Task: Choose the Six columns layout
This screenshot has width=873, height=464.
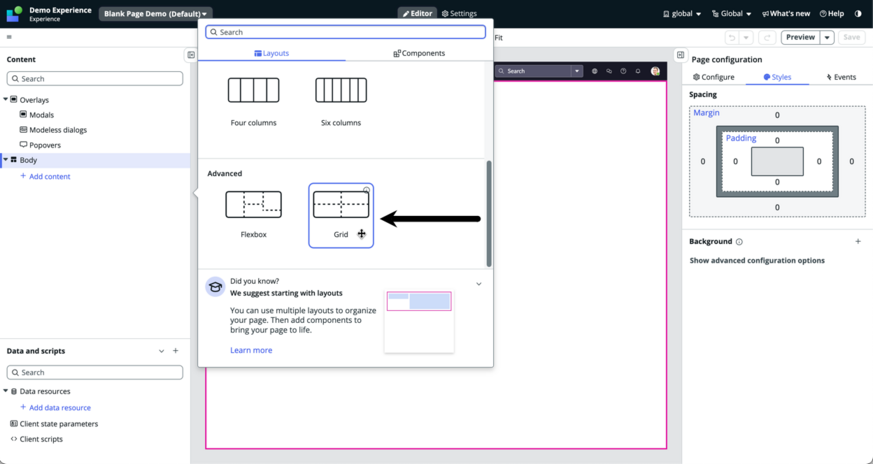Action: pos(341,100)
